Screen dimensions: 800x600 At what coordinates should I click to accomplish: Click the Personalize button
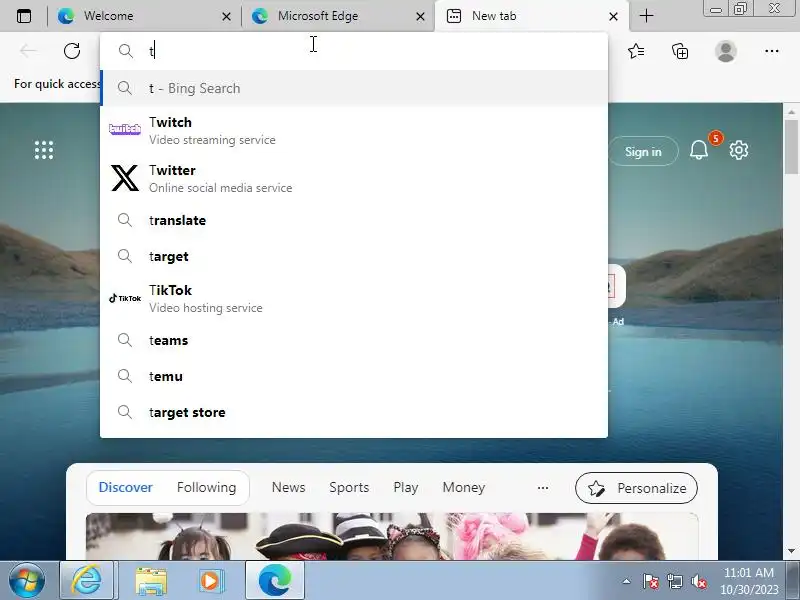click(x=636, y=488)
